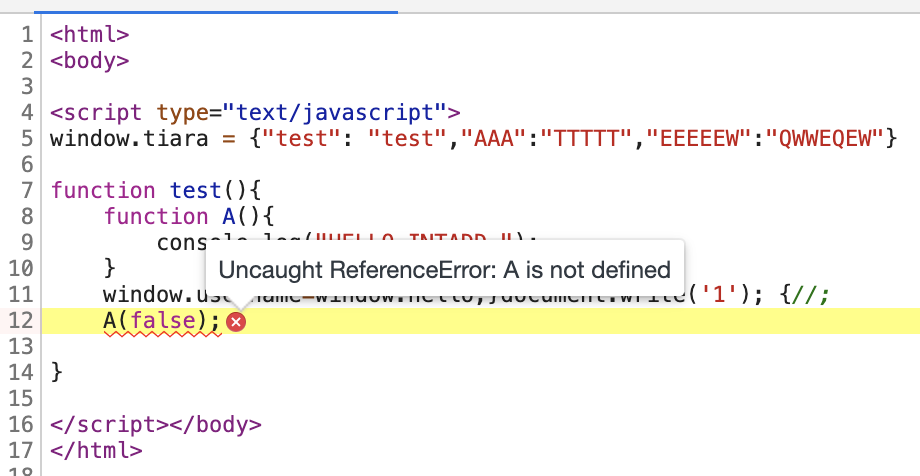Viewport: 920px width, 476px height.
Task: Click the <body> tag on line 2
Action: click(x=90, y=60)
